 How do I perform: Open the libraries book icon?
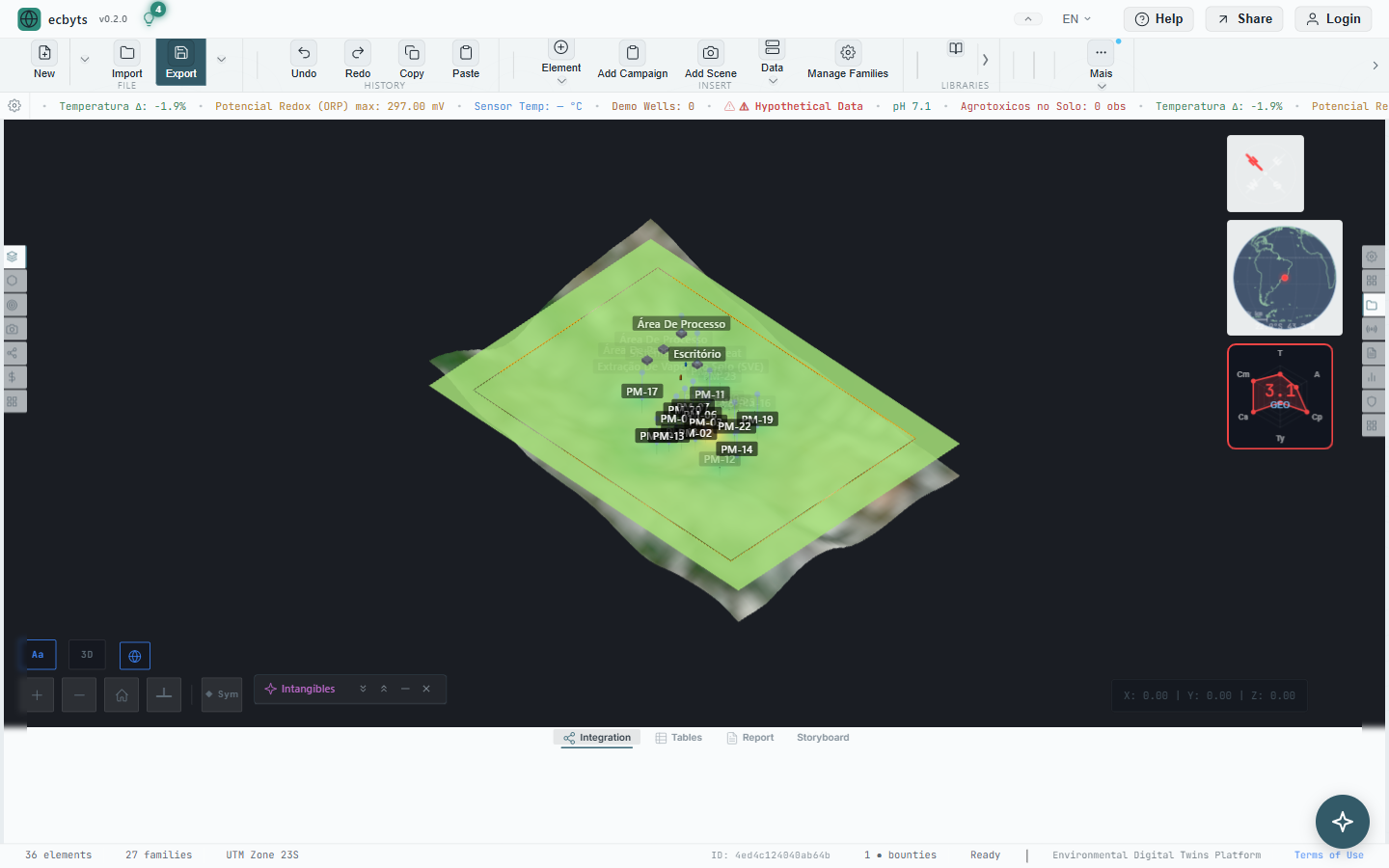[x=956, y=49]
